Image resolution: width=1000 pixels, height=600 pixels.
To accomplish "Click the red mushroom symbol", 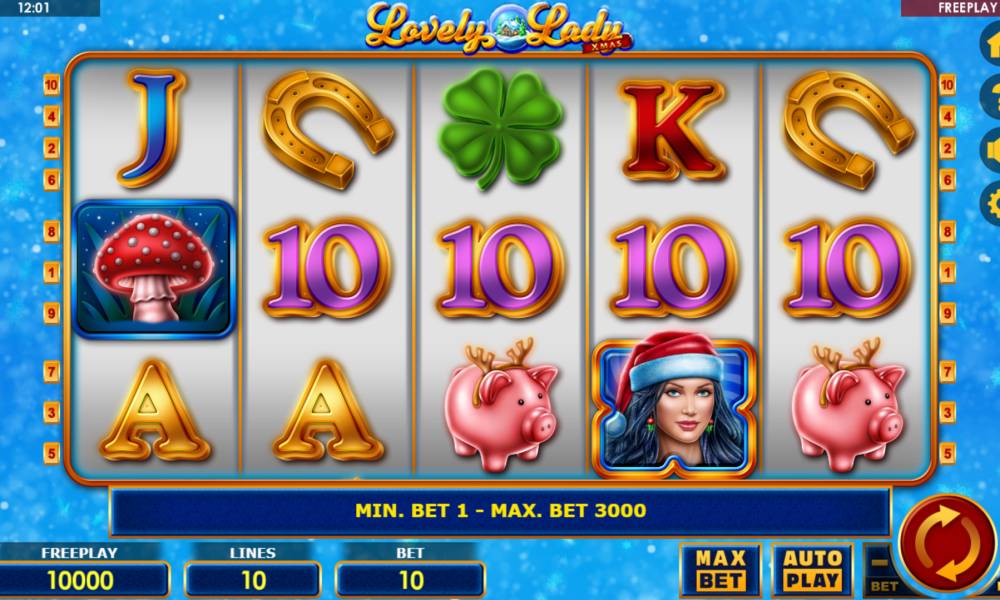I will point(154,268).
